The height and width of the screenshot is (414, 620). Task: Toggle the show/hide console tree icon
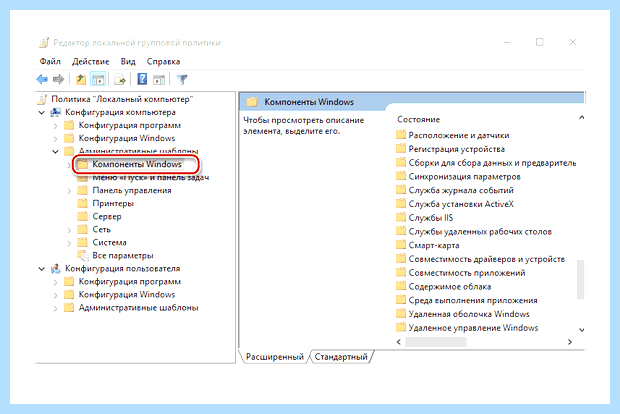(x=98, y=79)
